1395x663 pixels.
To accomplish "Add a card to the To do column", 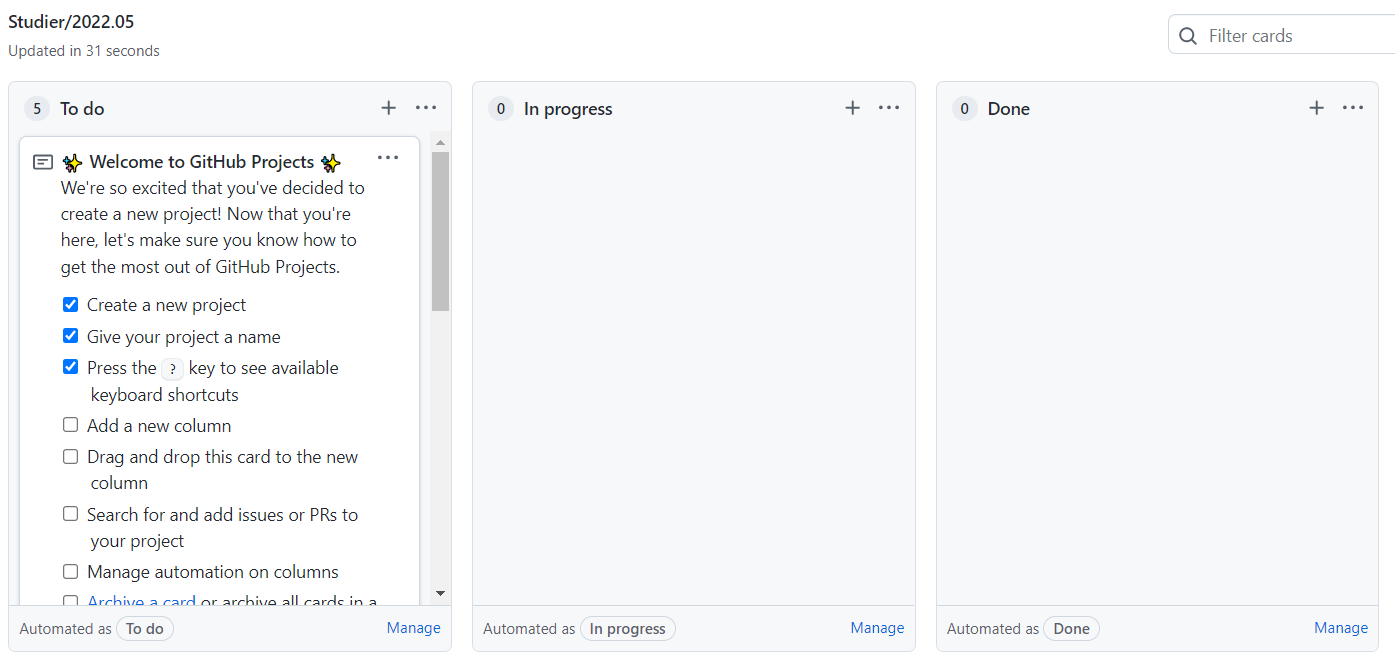I will tap(388, 108).
